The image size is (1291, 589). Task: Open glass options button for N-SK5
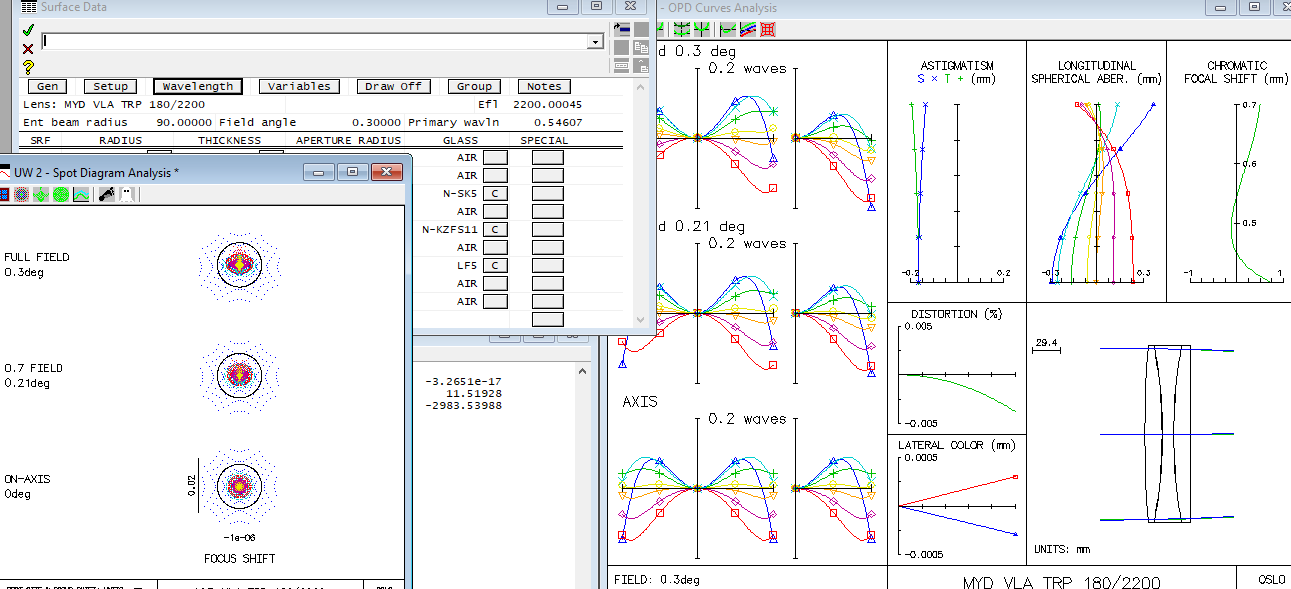[495, 193]
